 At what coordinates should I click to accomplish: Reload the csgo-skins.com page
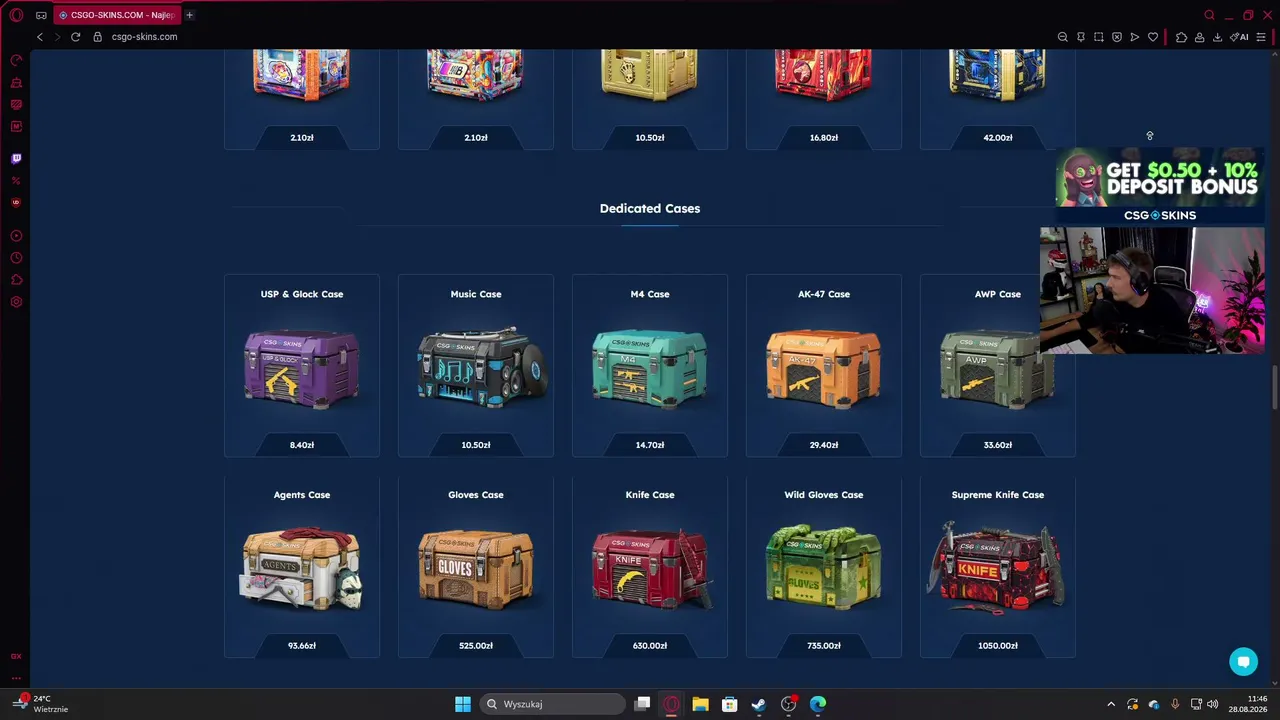tap(75, 37)
